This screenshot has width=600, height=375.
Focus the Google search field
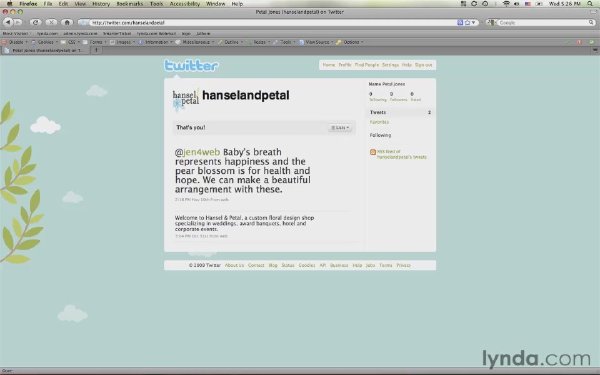click(542, 23)
